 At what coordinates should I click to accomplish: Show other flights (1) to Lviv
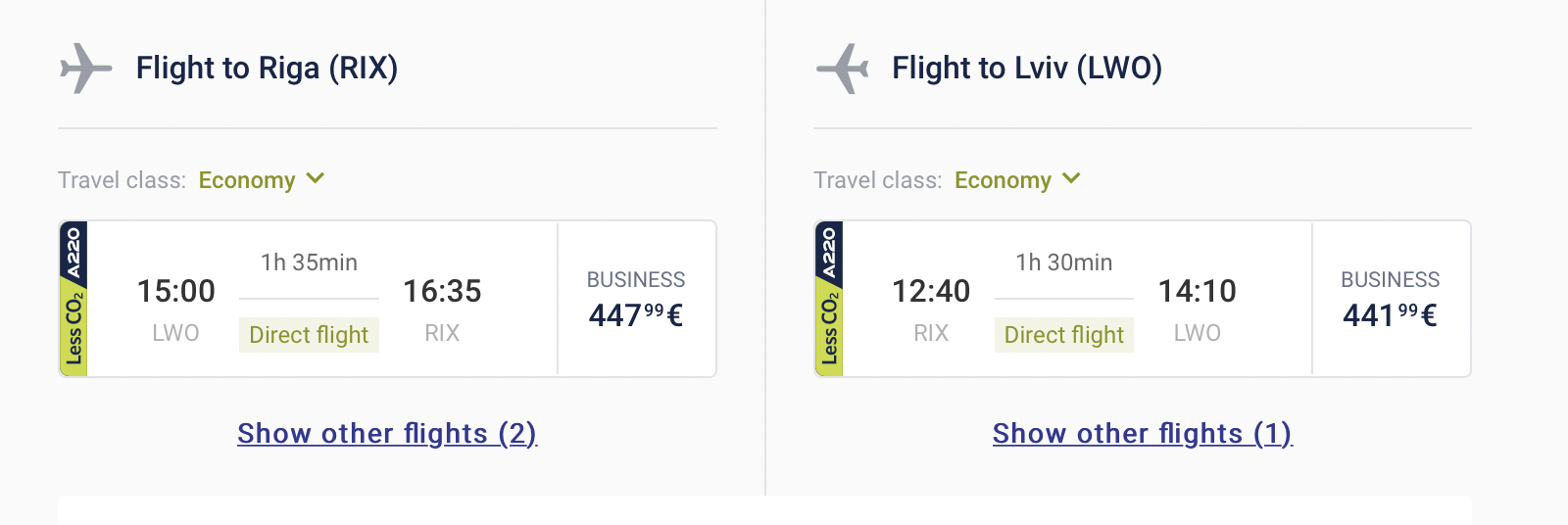click(x=1143, y=433)
